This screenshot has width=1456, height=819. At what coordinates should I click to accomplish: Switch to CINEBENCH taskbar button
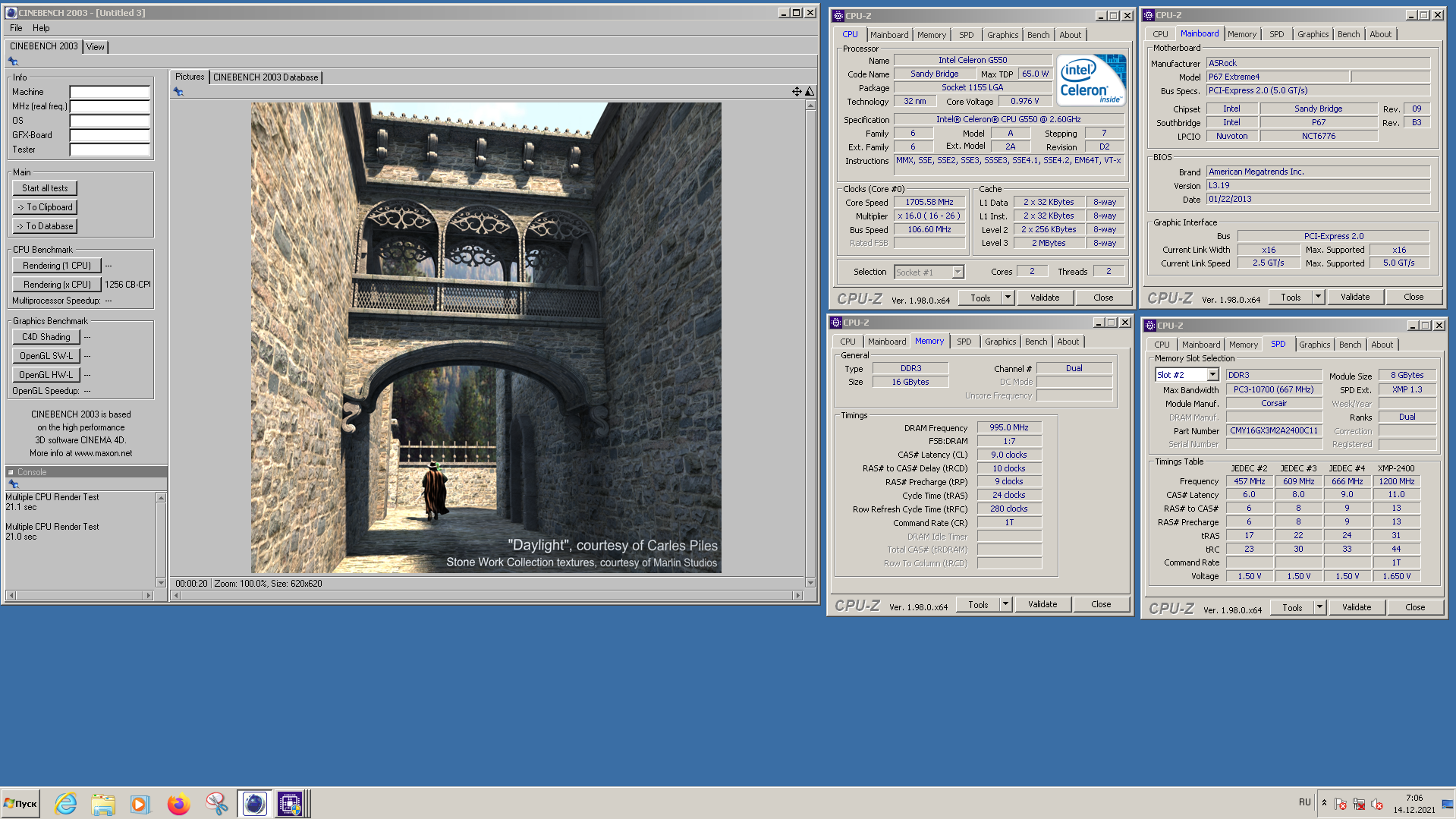point(254,803)
